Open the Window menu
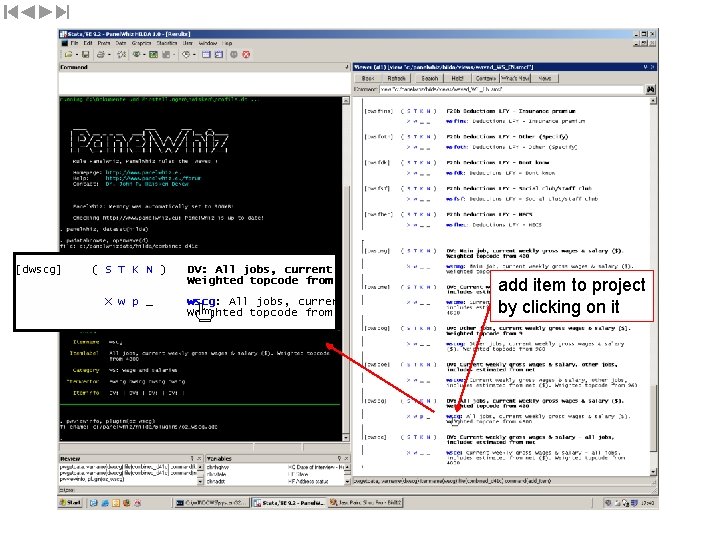720x540 pixels. 208,43
